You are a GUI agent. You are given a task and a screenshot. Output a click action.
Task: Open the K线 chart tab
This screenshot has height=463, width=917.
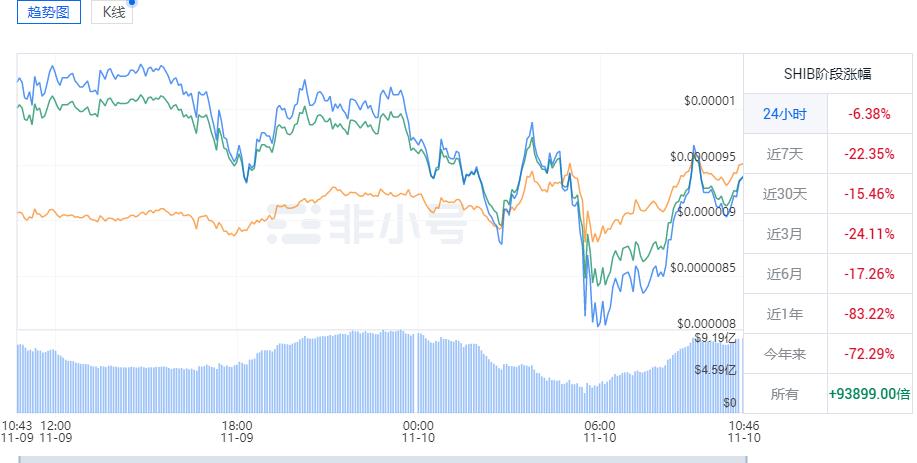(x=110, y=12)
